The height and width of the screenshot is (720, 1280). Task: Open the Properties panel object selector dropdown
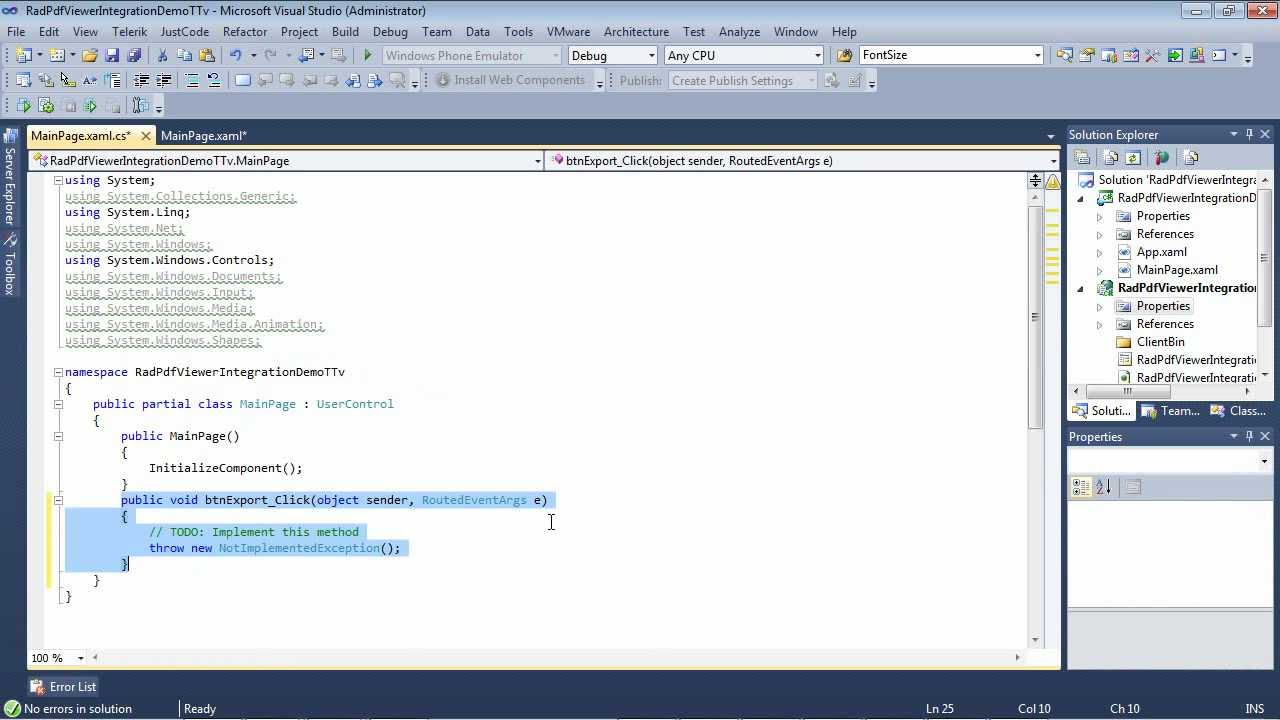[1264, 461]
